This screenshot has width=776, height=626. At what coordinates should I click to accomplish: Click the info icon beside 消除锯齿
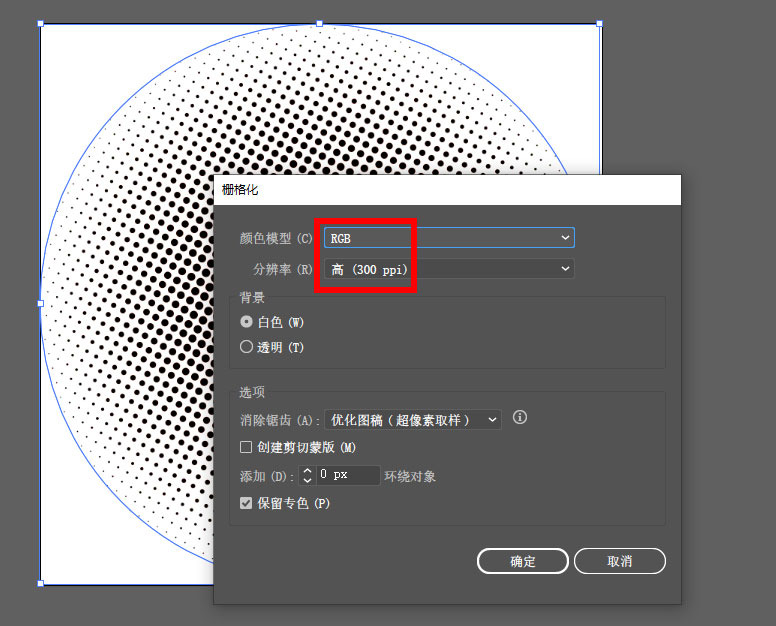[x=519, y=417]
